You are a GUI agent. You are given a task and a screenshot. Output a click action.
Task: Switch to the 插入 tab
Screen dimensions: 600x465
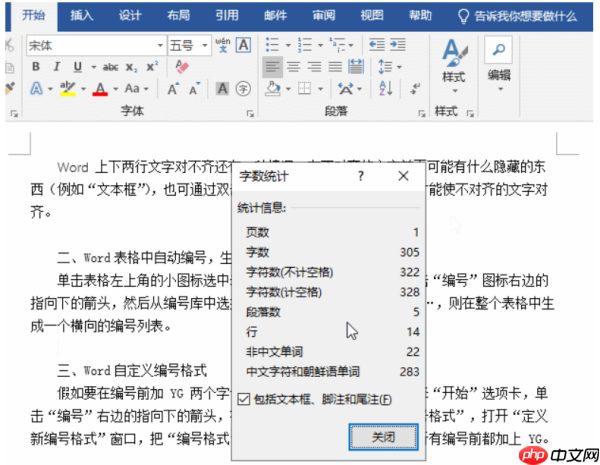82,16
